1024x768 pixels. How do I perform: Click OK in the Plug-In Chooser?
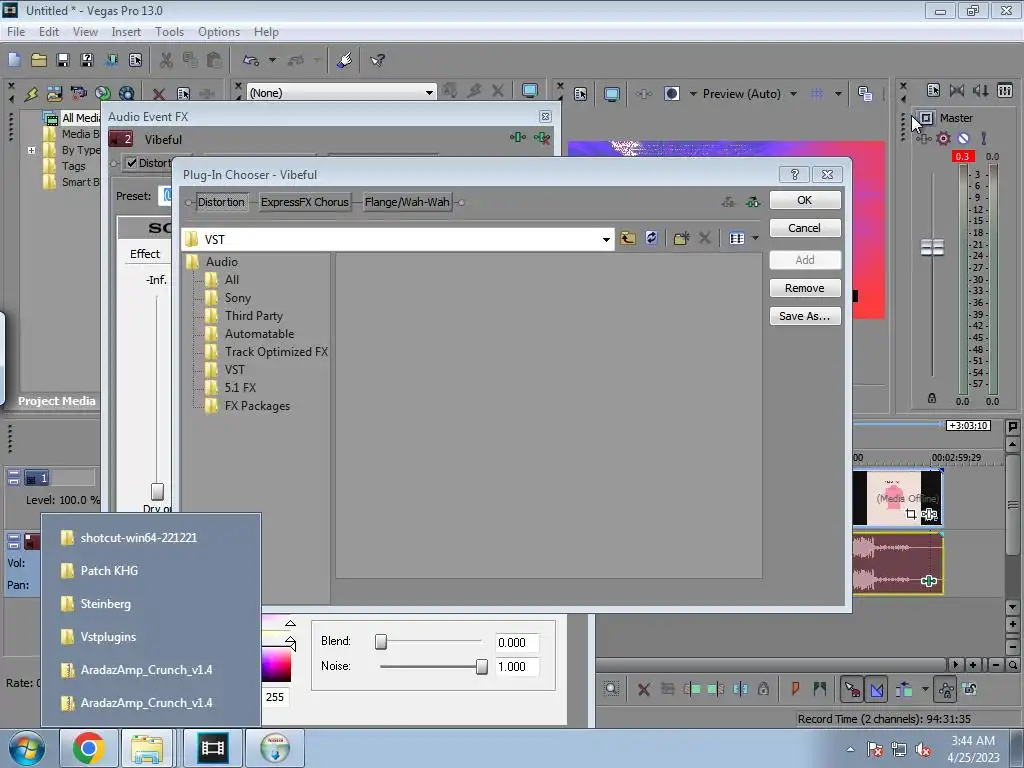[x=805, y=200]
